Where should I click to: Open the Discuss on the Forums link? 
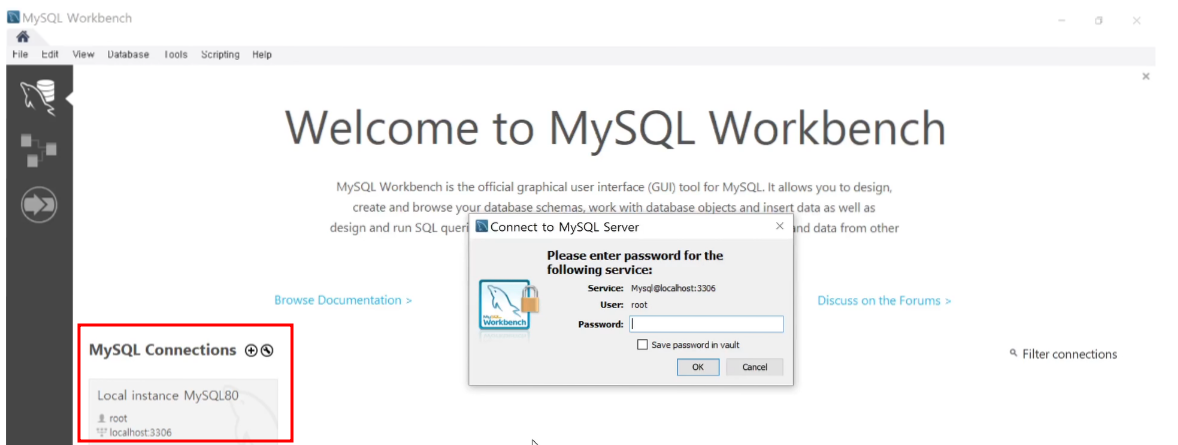click(884, 301)
